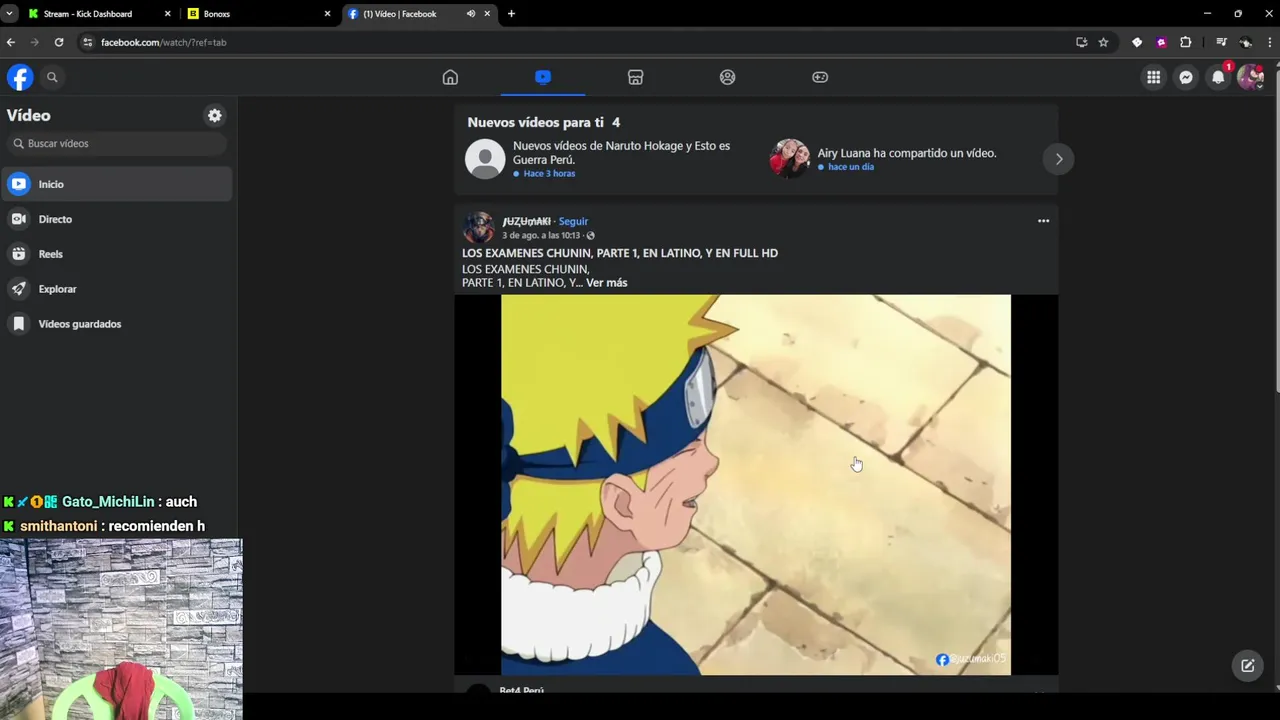Open Video settings gear icon

tap(214, 115)
